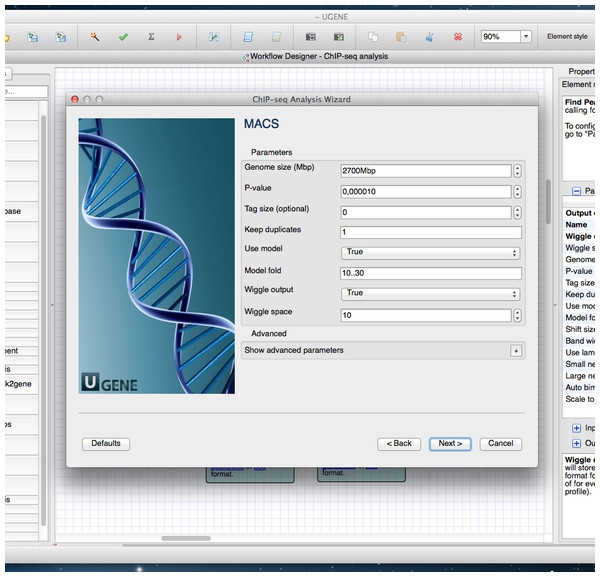
Task: Click the scissors Cut toolbar icon
Action: pos(429,37)
